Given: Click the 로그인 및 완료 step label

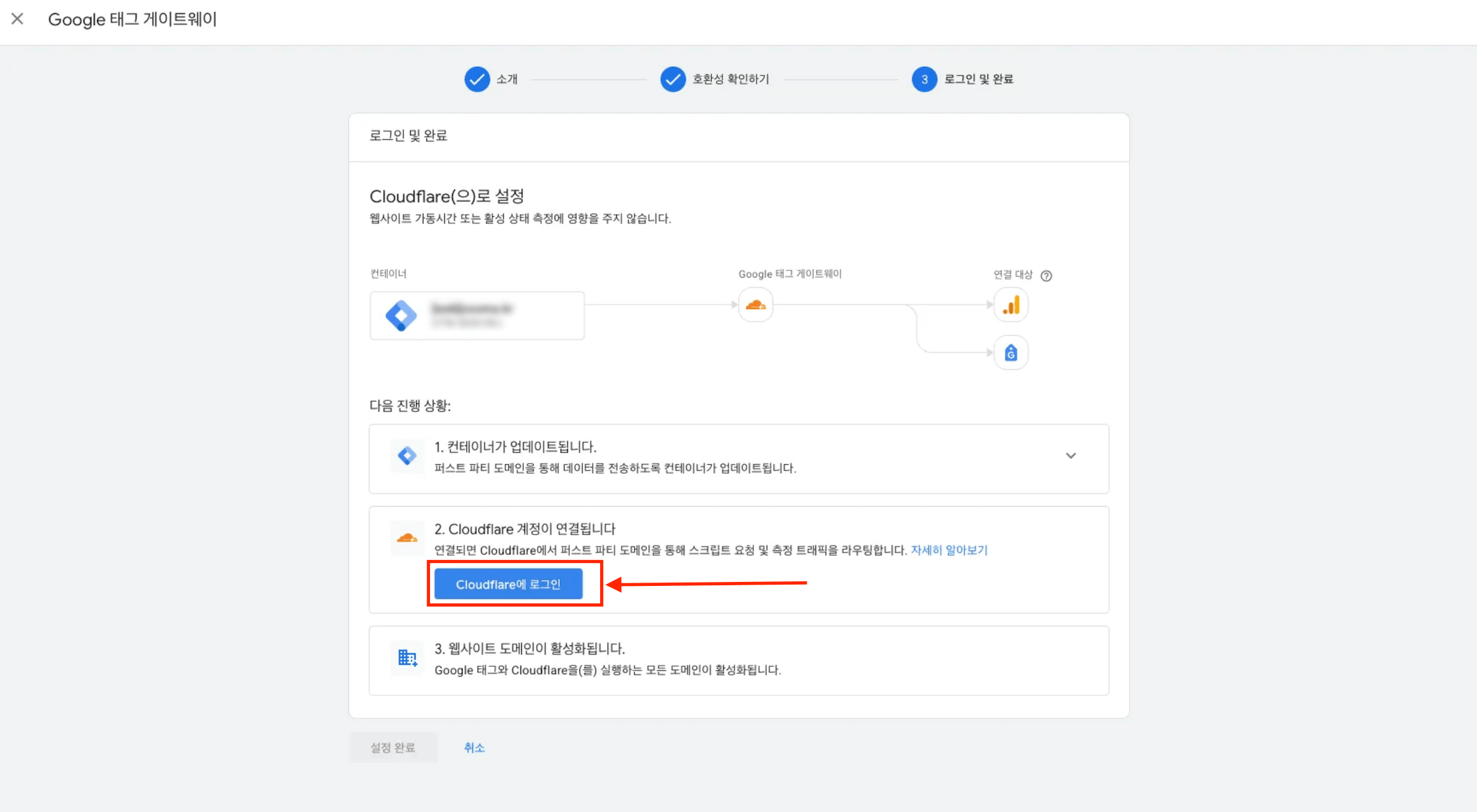Looking at the screenshot, I should pyautogui.click(x=979, y=79).
